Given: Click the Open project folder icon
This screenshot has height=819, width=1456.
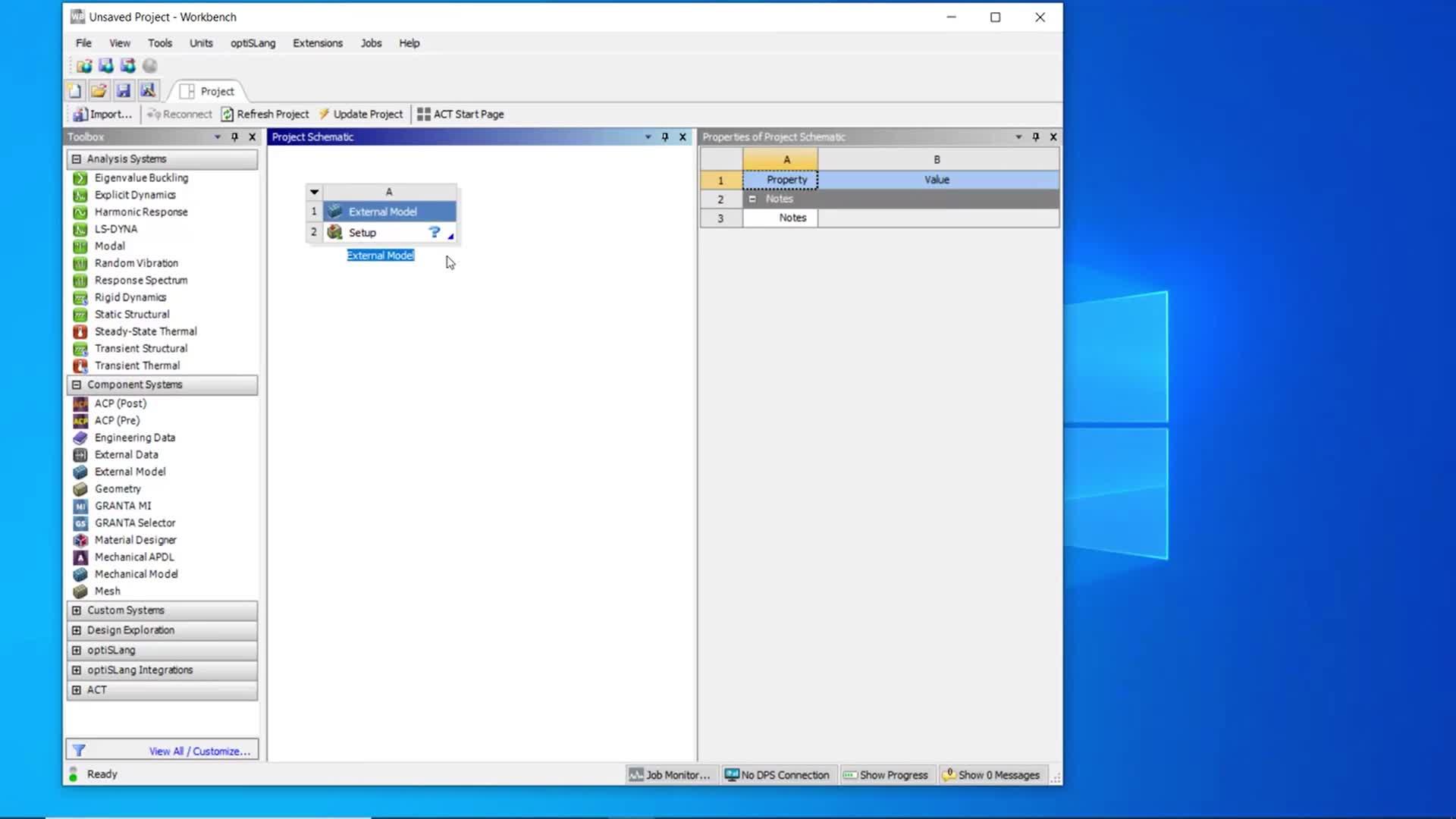Looking at the screenshot, I should [x=99, y=91].
